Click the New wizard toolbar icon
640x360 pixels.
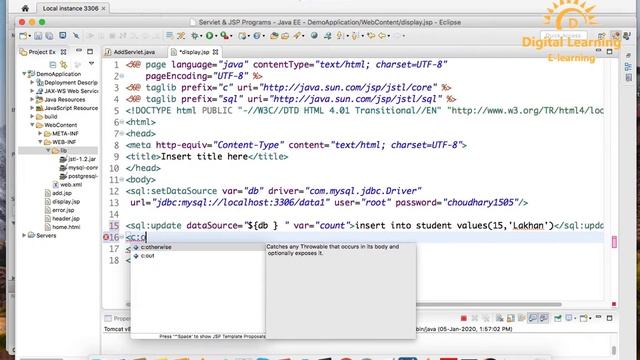[x=23, y=36]
